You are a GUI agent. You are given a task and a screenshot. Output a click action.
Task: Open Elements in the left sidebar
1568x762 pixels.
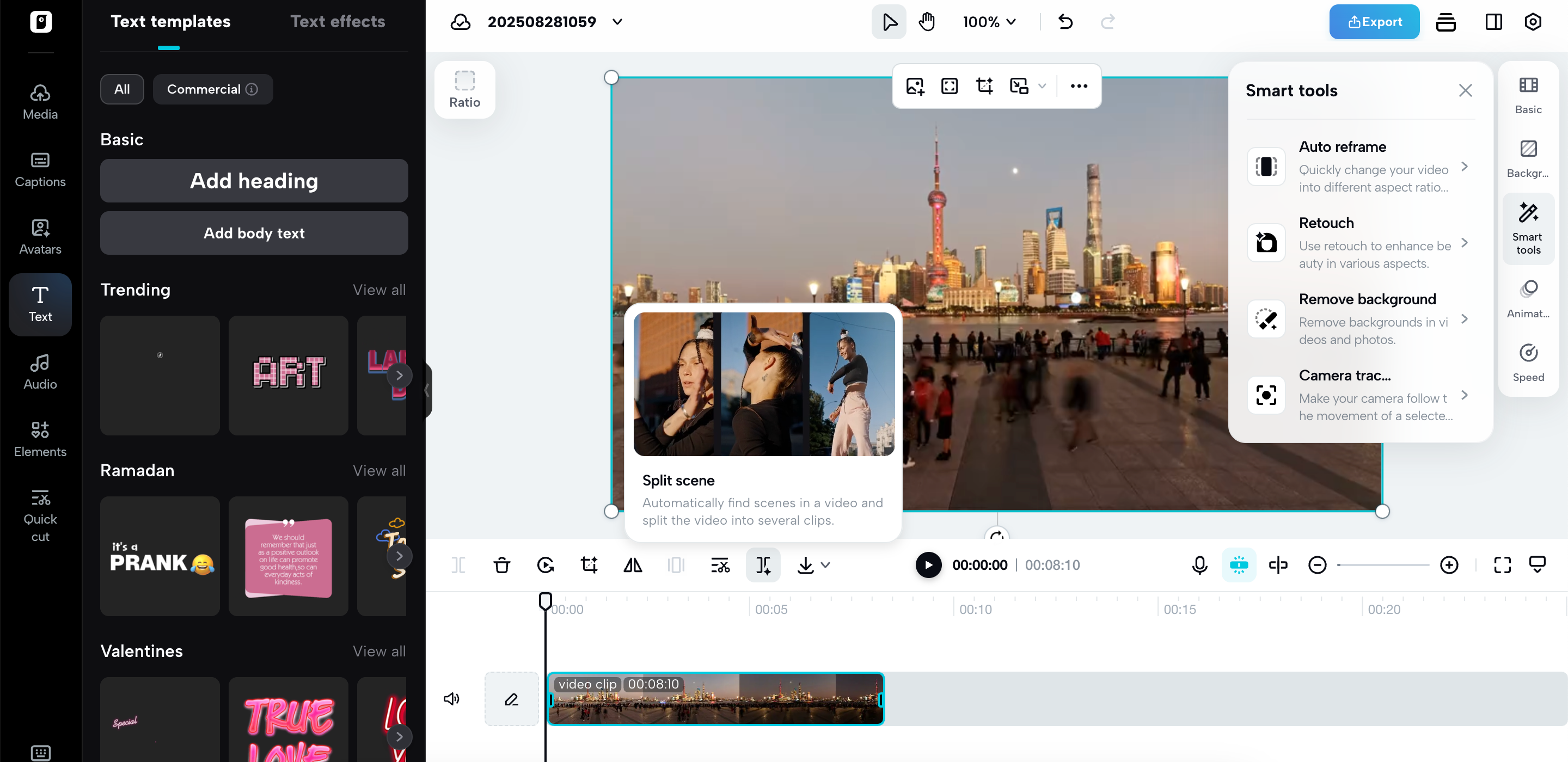coord(40,438)
